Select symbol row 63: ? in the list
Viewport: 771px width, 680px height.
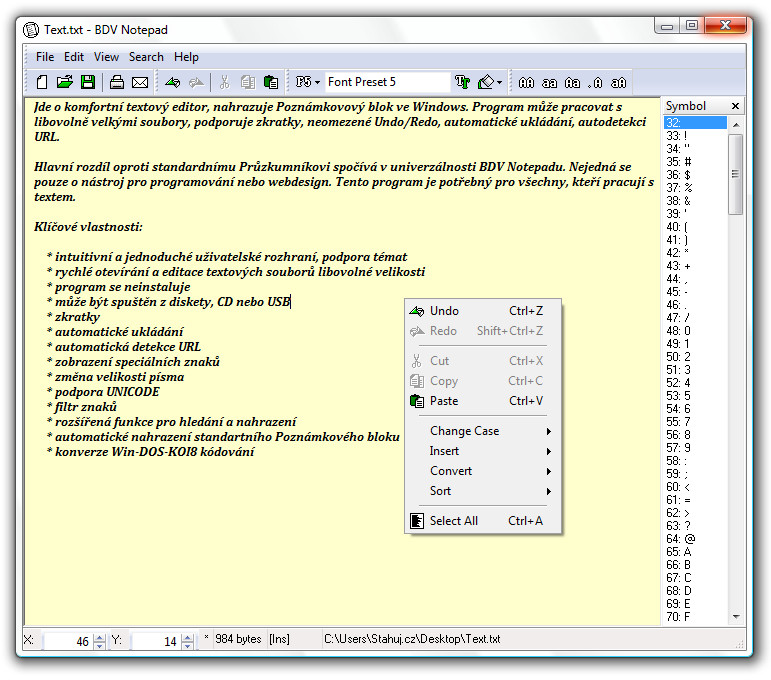[695, 526]
